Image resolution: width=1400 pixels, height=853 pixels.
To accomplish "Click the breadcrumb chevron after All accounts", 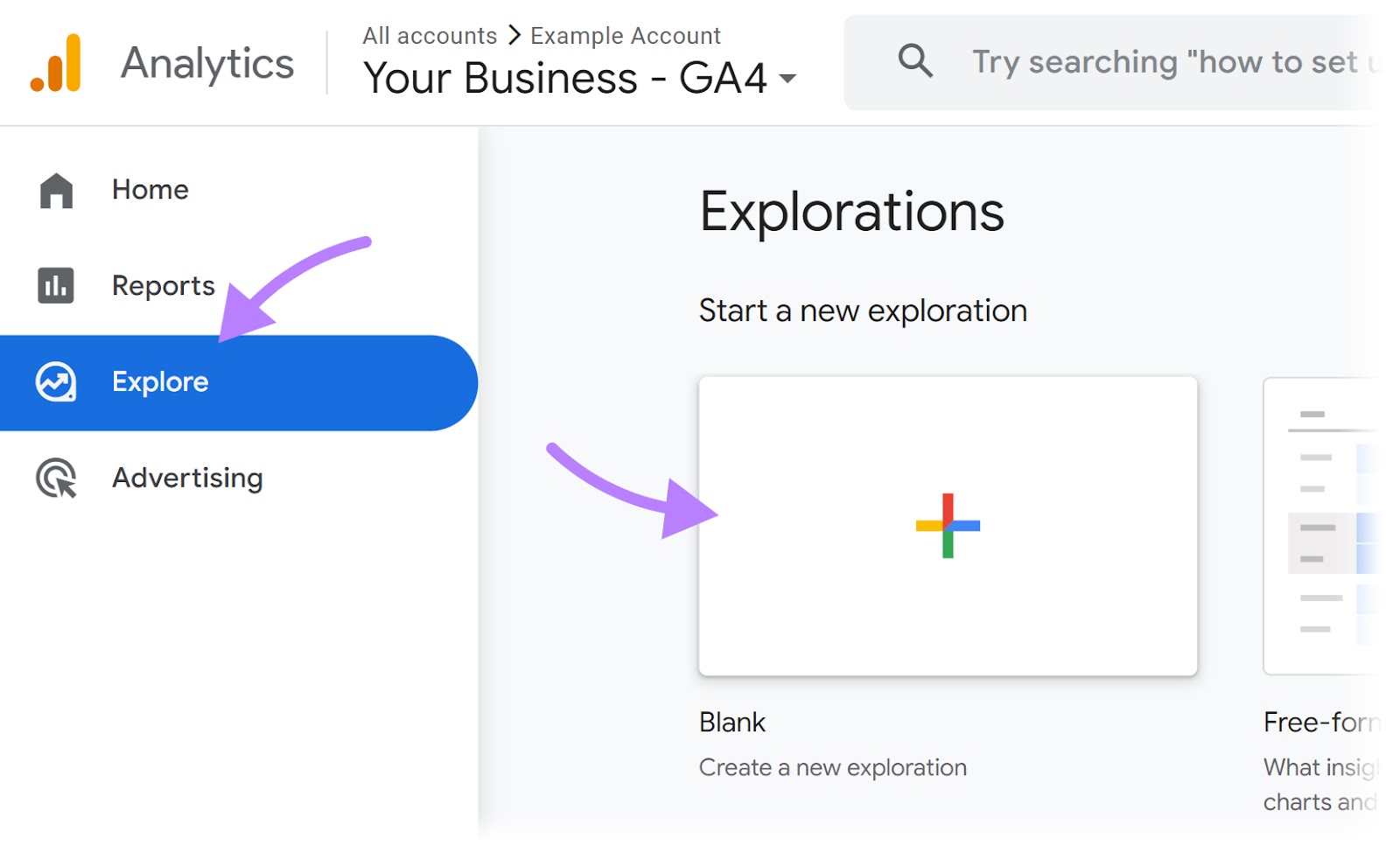I will (x=512, y=35).
